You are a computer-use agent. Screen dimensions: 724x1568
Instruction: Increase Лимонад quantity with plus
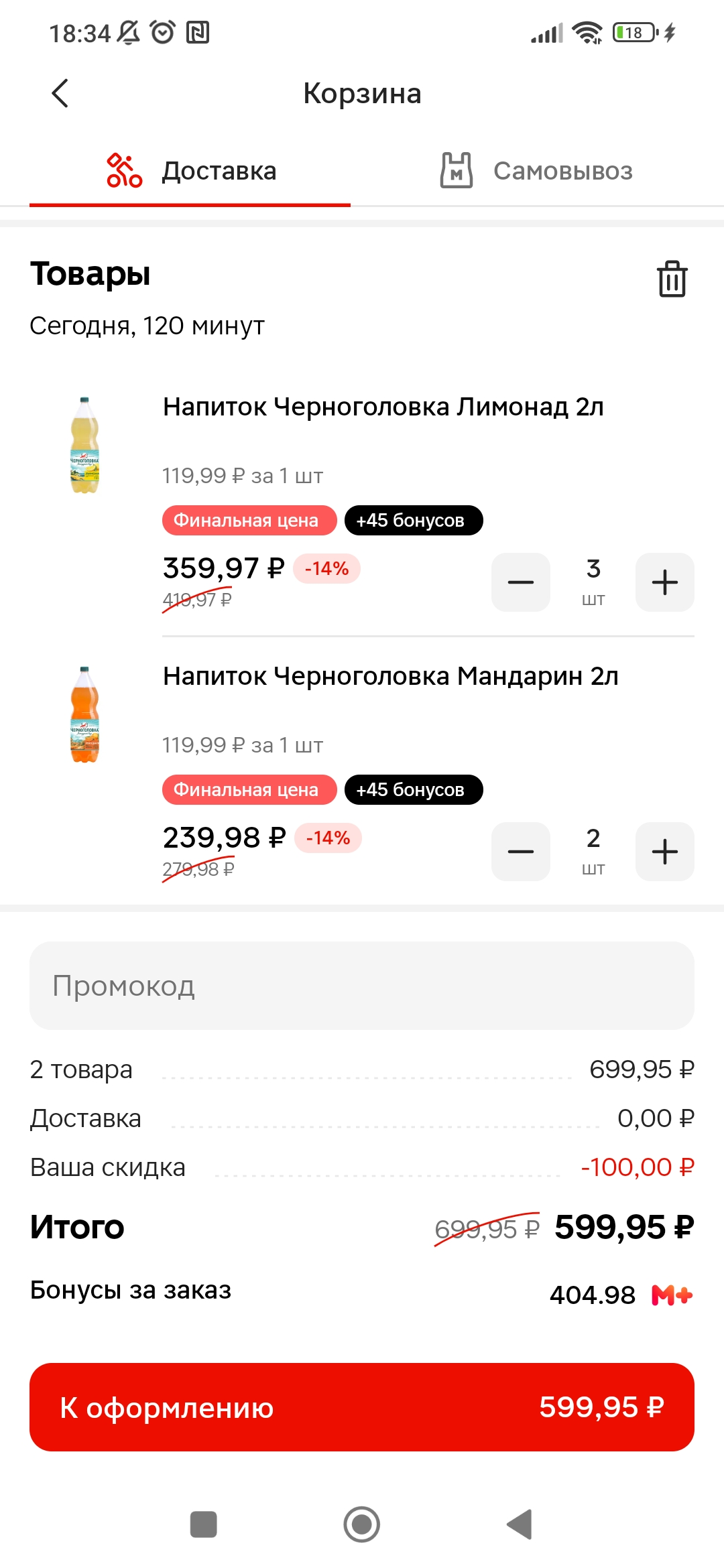click(x=665, y=582)
